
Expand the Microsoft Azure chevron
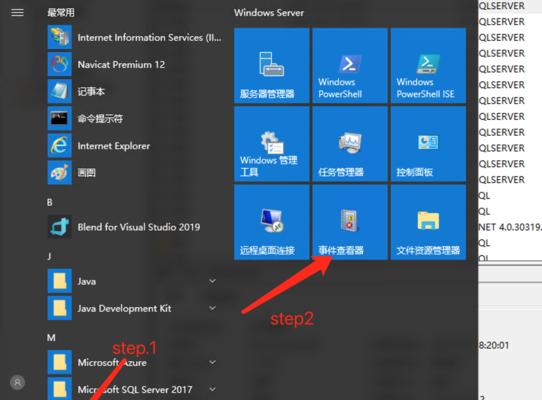(213, 362)
